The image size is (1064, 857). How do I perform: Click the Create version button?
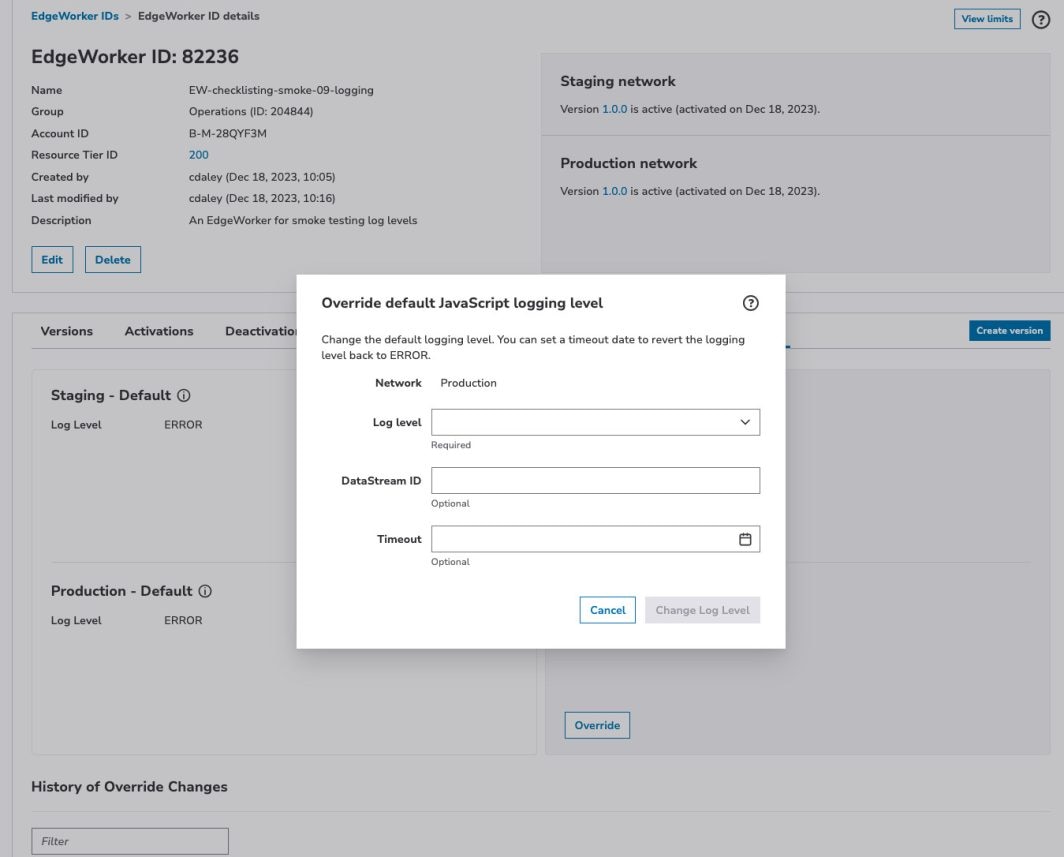point(1009,331)
